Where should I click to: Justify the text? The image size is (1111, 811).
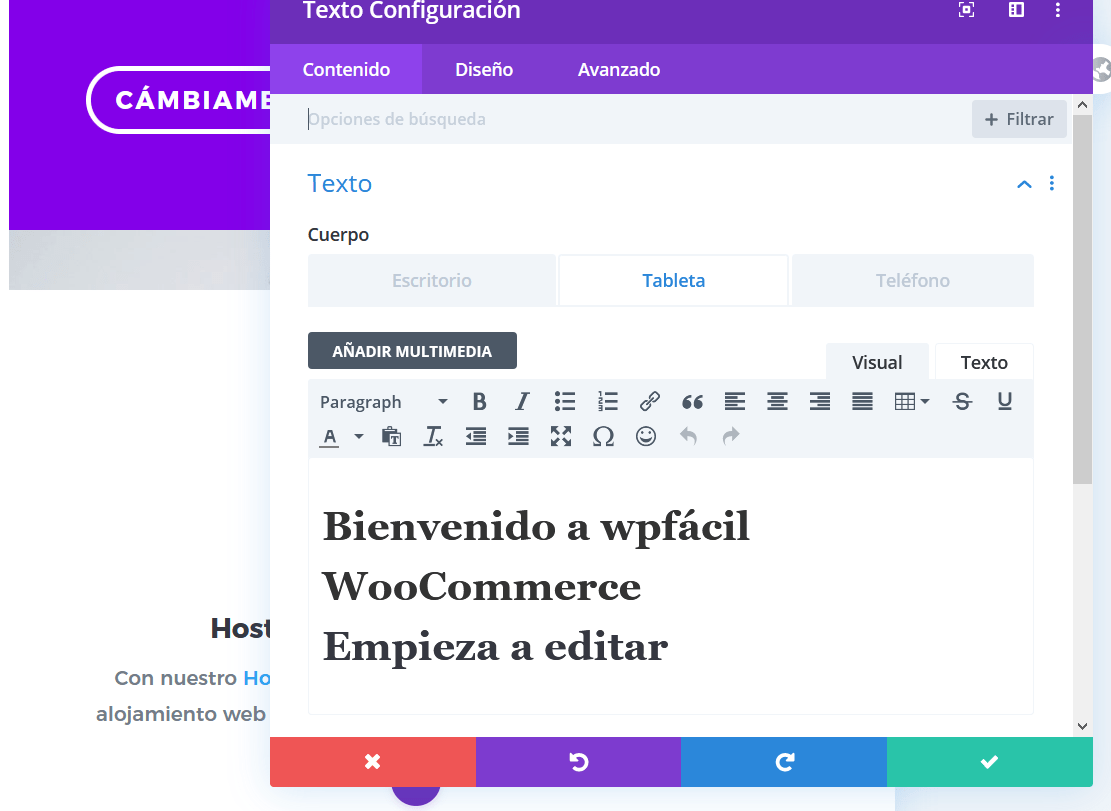[862, 402]
